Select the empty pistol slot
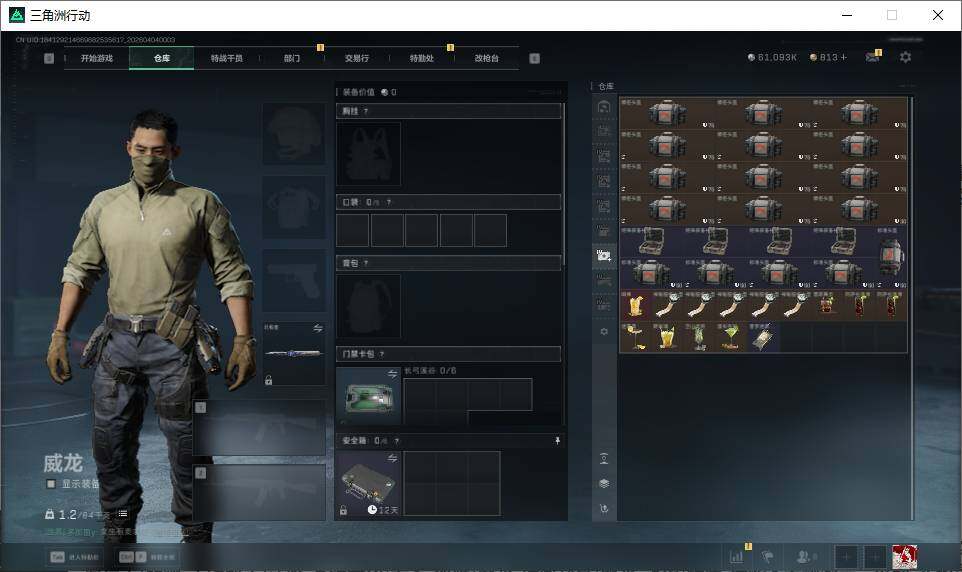 (294, 280)
